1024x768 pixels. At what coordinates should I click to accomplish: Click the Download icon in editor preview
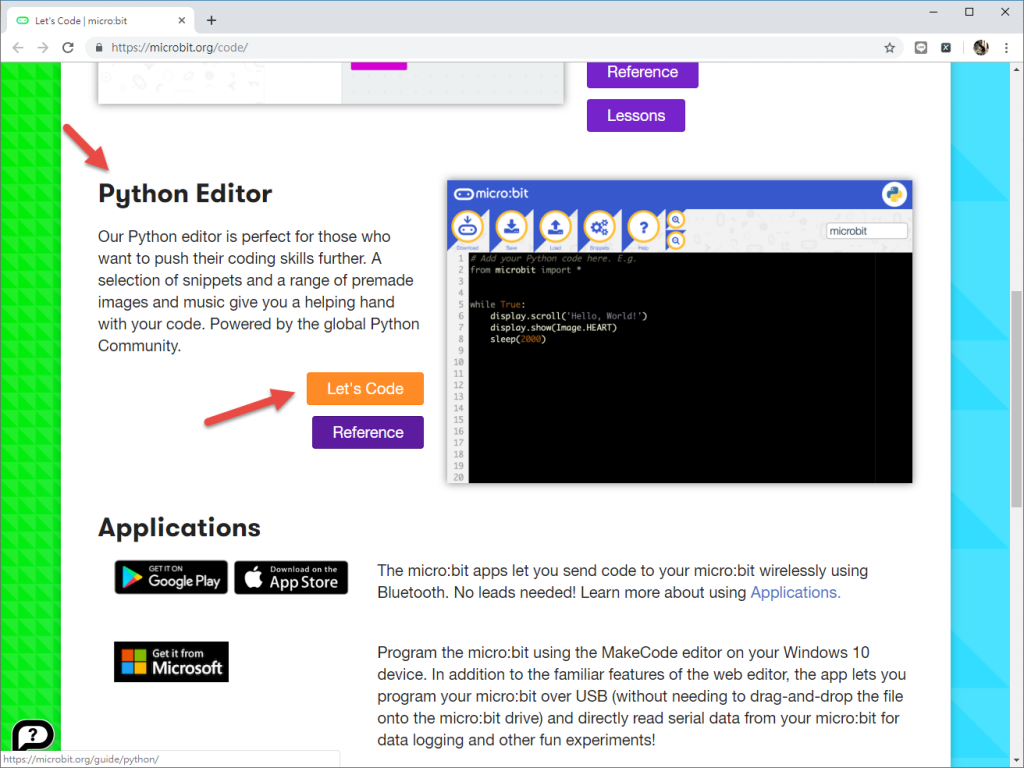[x=468, y=228]
